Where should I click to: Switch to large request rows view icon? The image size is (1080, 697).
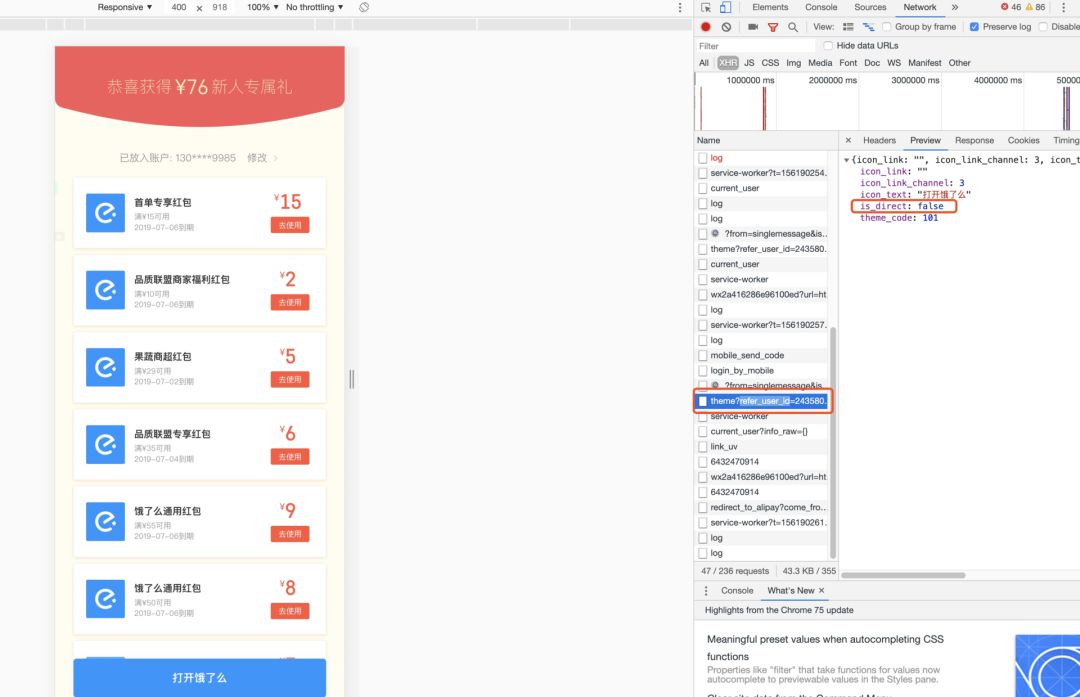pos(848,27)
